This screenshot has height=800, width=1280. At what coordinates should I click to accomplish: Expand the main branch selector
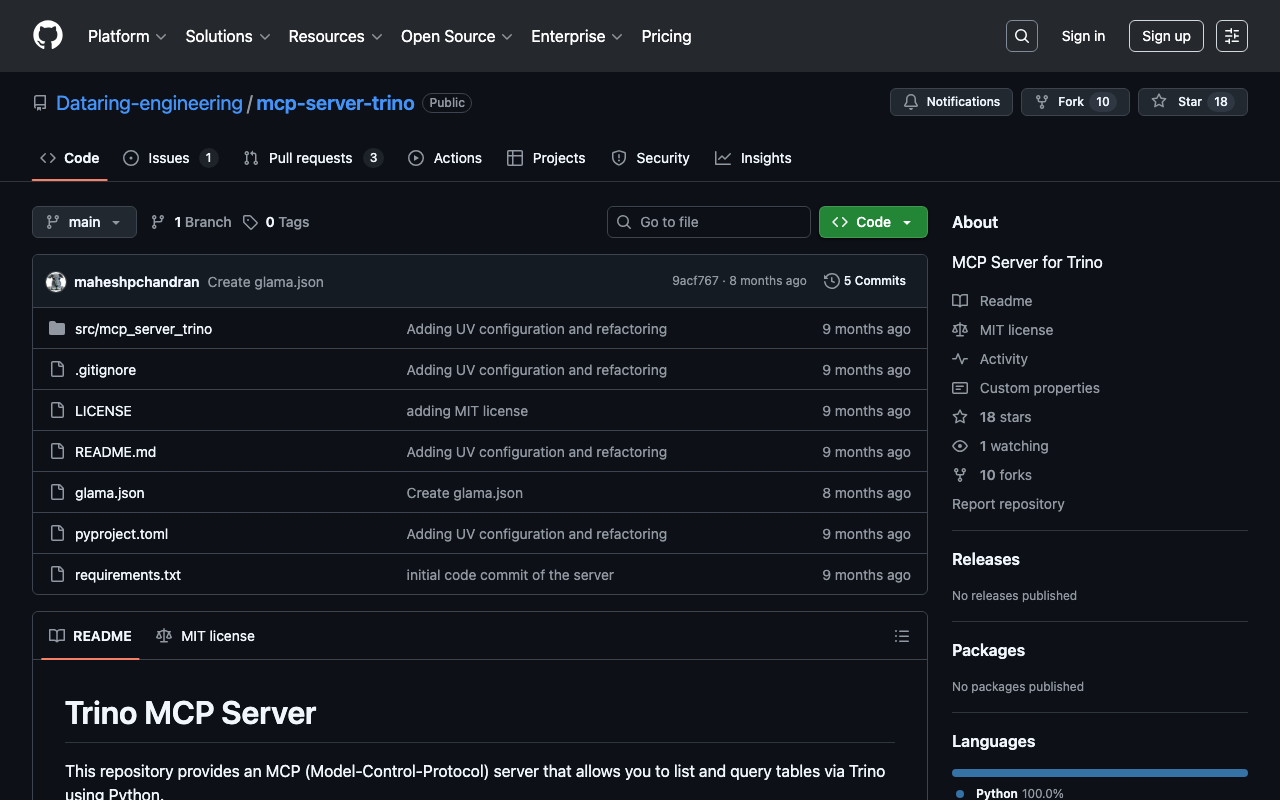coord(84,222)
